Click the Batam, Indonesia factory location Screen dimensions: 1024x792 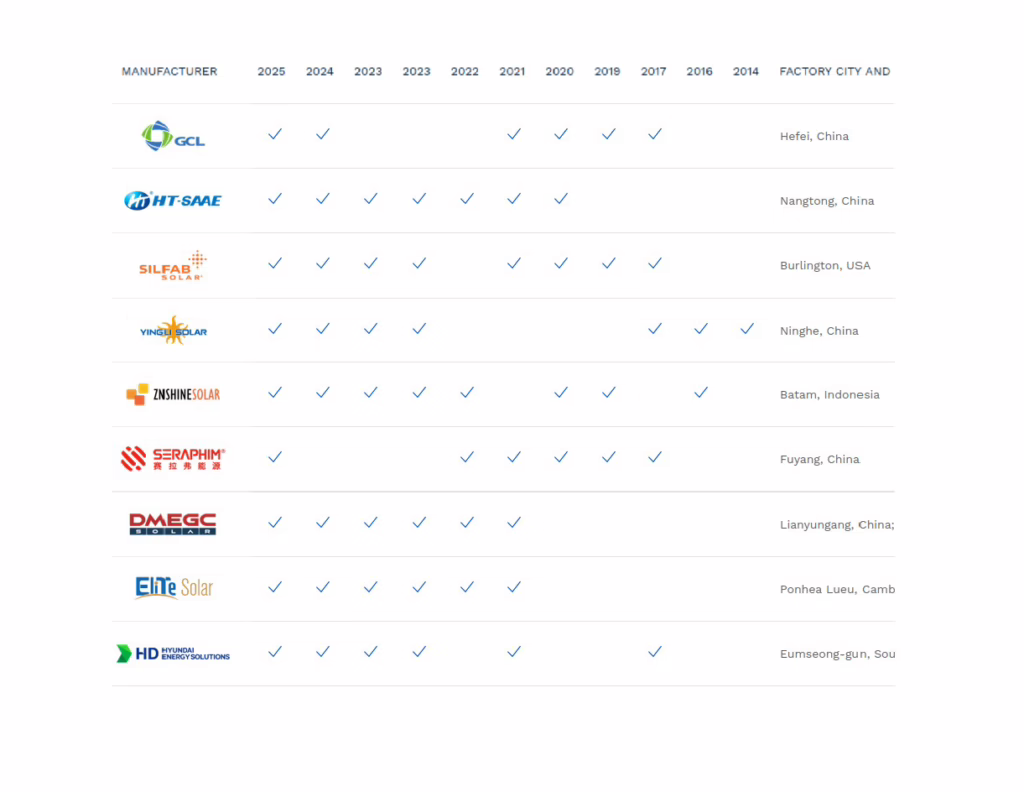[x=829, y=395]
